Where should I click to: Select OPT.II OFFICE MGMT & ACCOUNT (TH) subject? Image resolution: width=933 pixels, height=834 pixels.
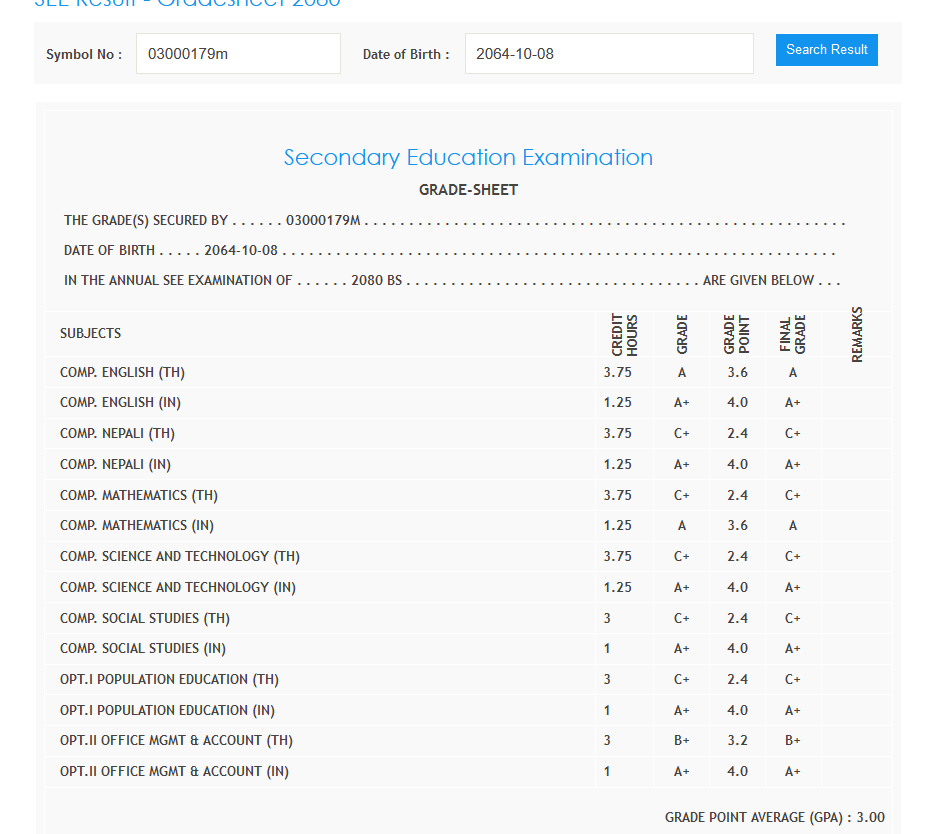pyautogui.click(x=176, y=741)
